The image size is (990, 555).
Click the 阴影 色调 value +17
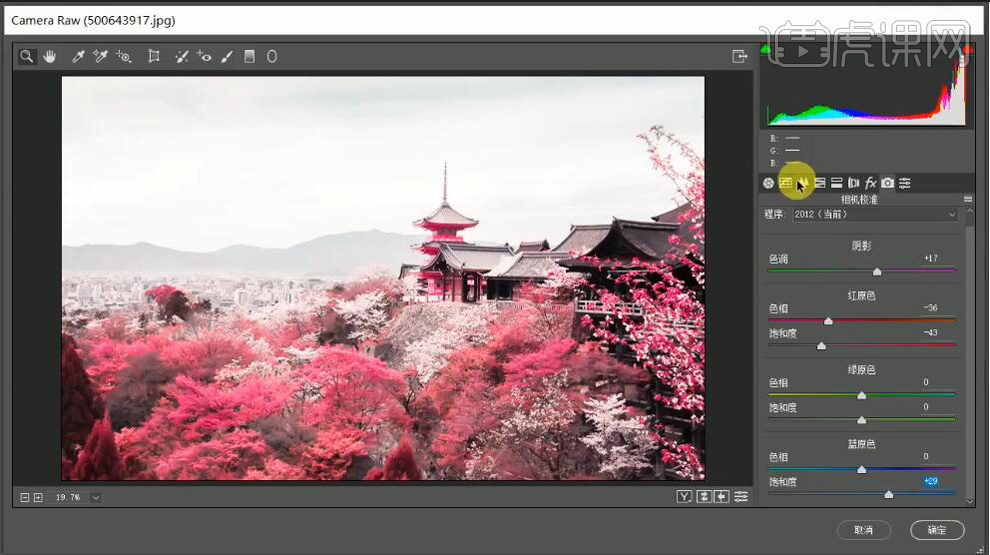click(931, 258)
